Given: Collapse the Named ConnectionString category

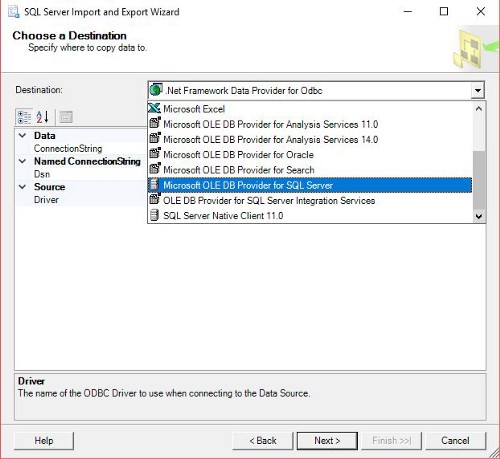Looking at the screenshot, I should tap(23, 161).
